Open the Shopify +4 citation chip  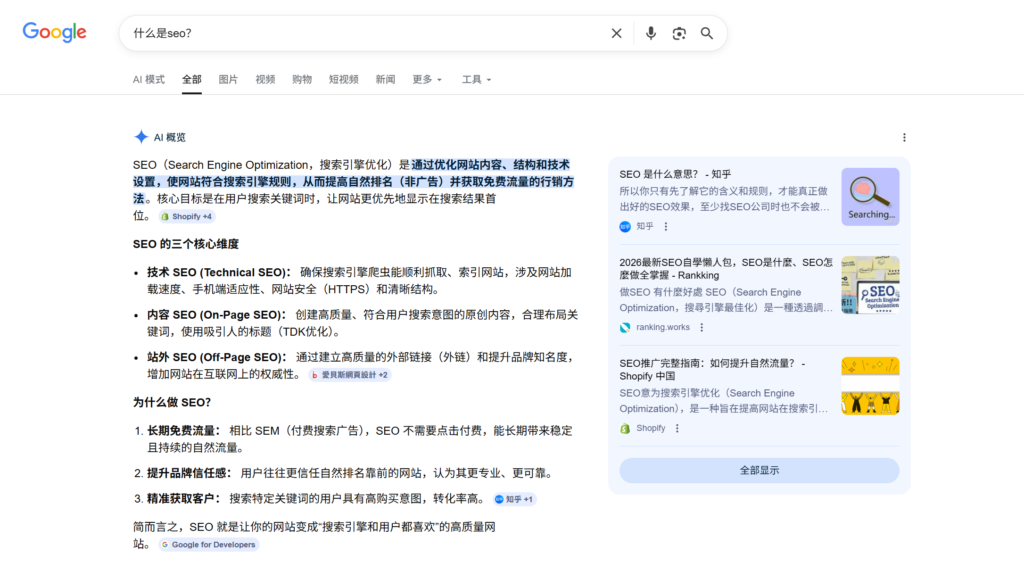(x=187, y=216)
